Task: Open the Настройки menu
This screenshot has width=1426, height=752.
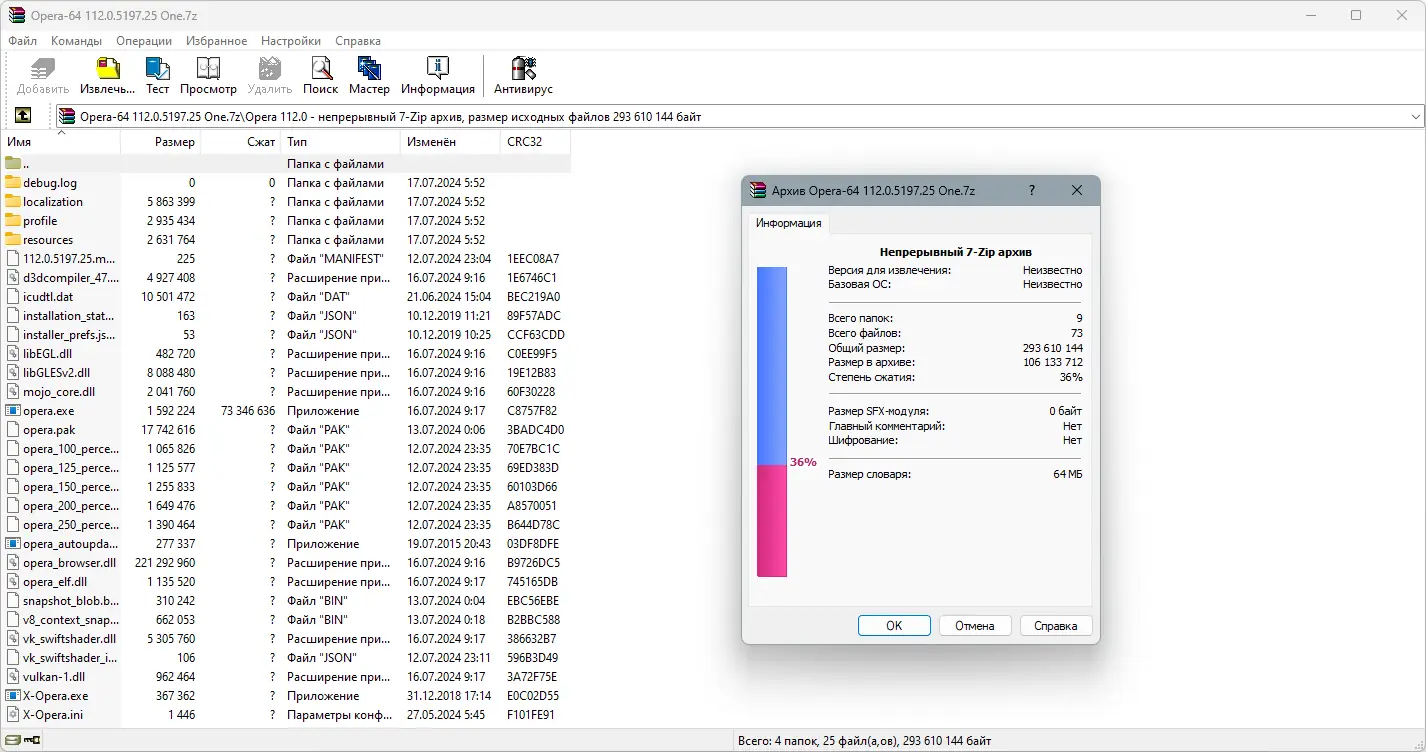Action: [290, 41]
